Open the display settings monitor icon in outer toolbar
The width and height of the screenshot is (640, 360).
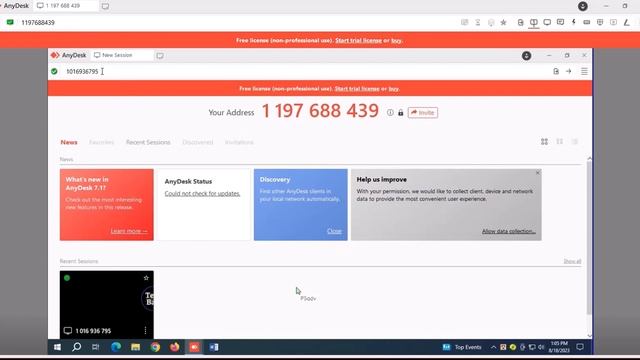click(x=547, y=22)
